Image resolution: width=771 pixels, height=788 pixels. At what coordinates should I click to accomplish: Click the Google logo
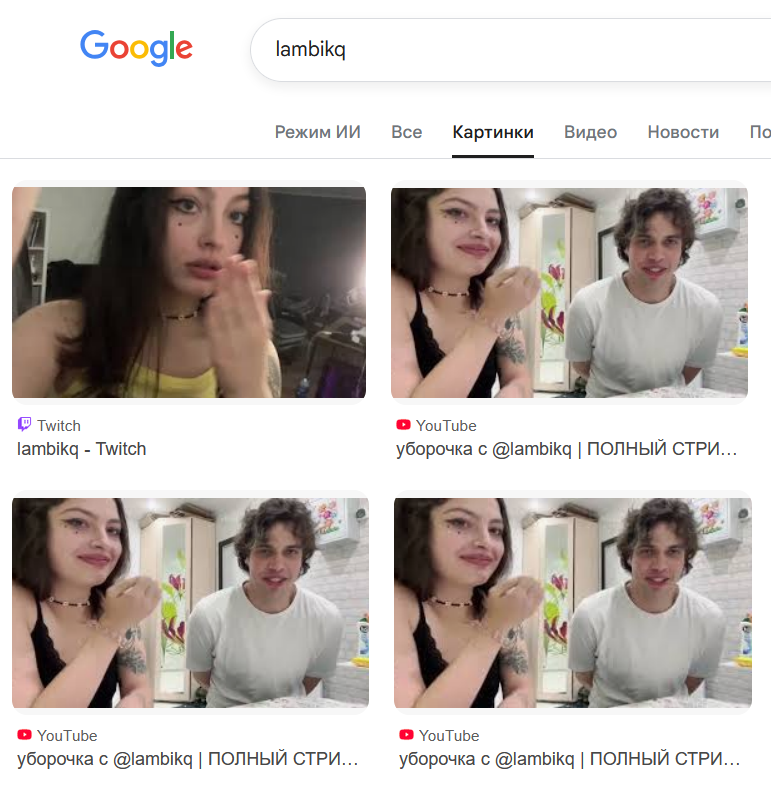tap(136, 48)
